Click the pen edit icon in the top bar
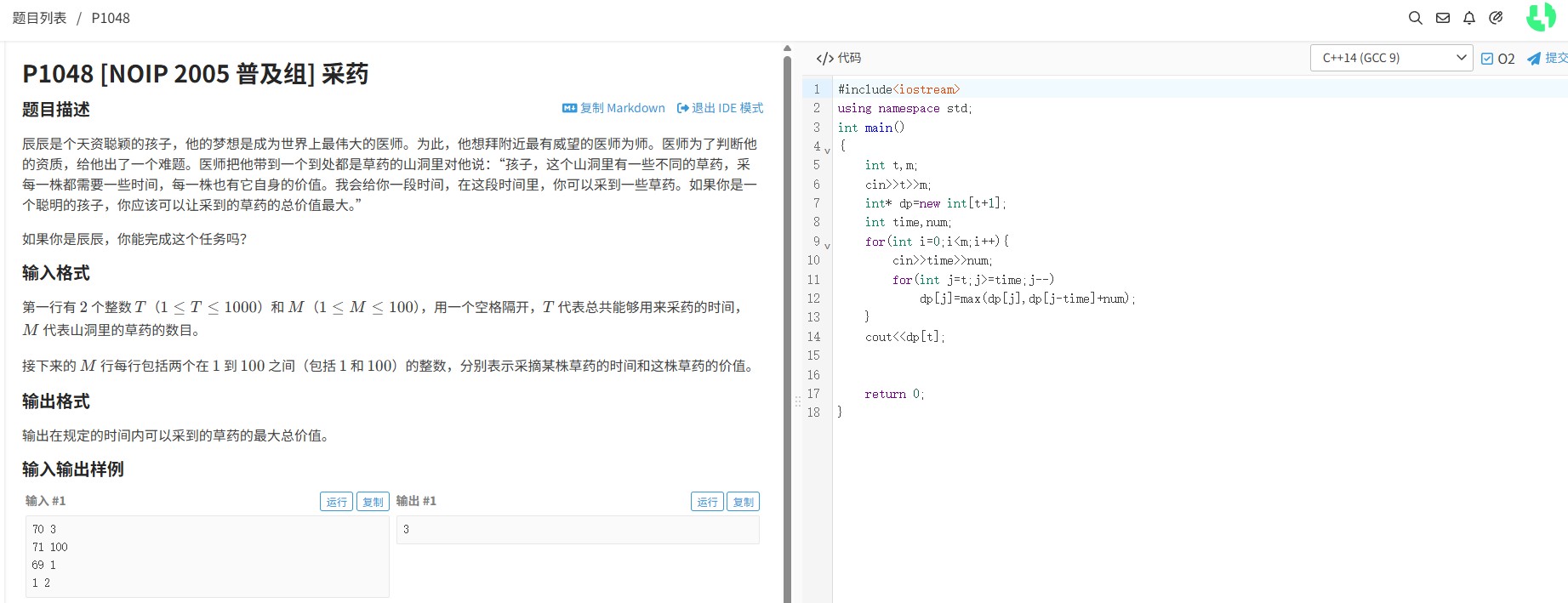The height and width of the screenshot is (603, 1568). coord(1496,18)
